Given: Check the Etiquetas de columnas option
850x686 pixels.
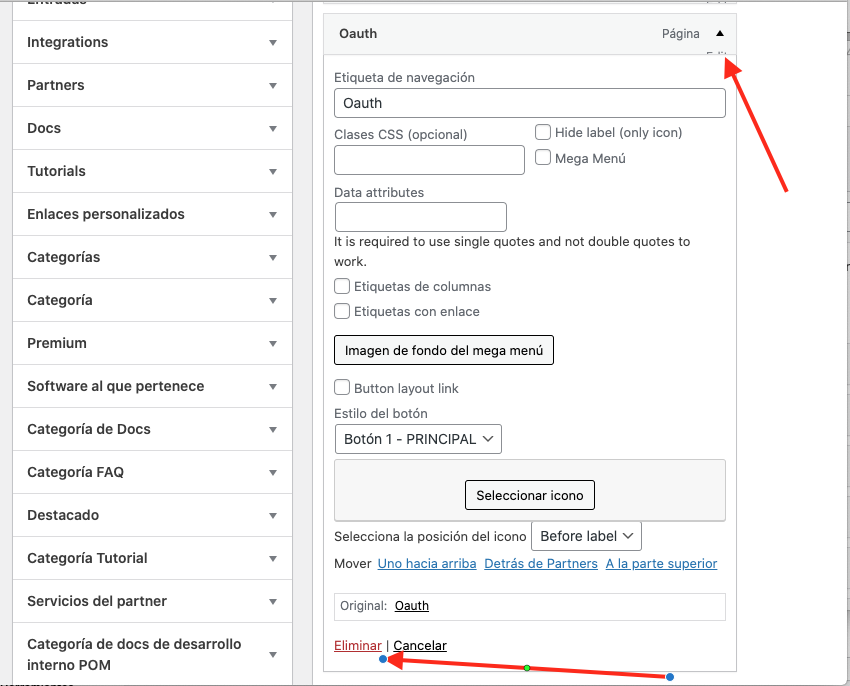Looking at the screenshot, I should coord(342,286).
